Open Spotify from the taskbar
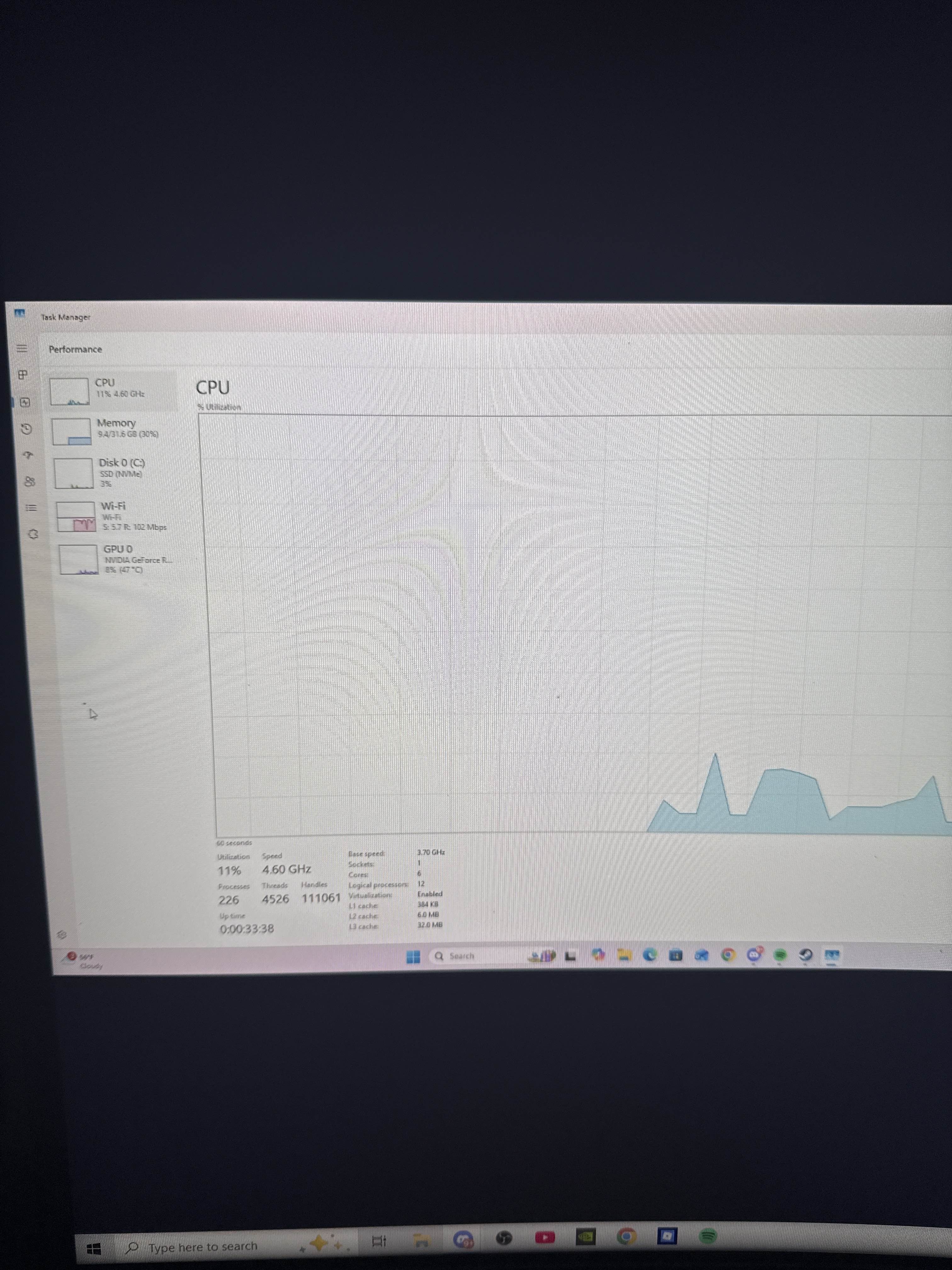Viewport: 952px width, 1270px height. tap(780, 955)
